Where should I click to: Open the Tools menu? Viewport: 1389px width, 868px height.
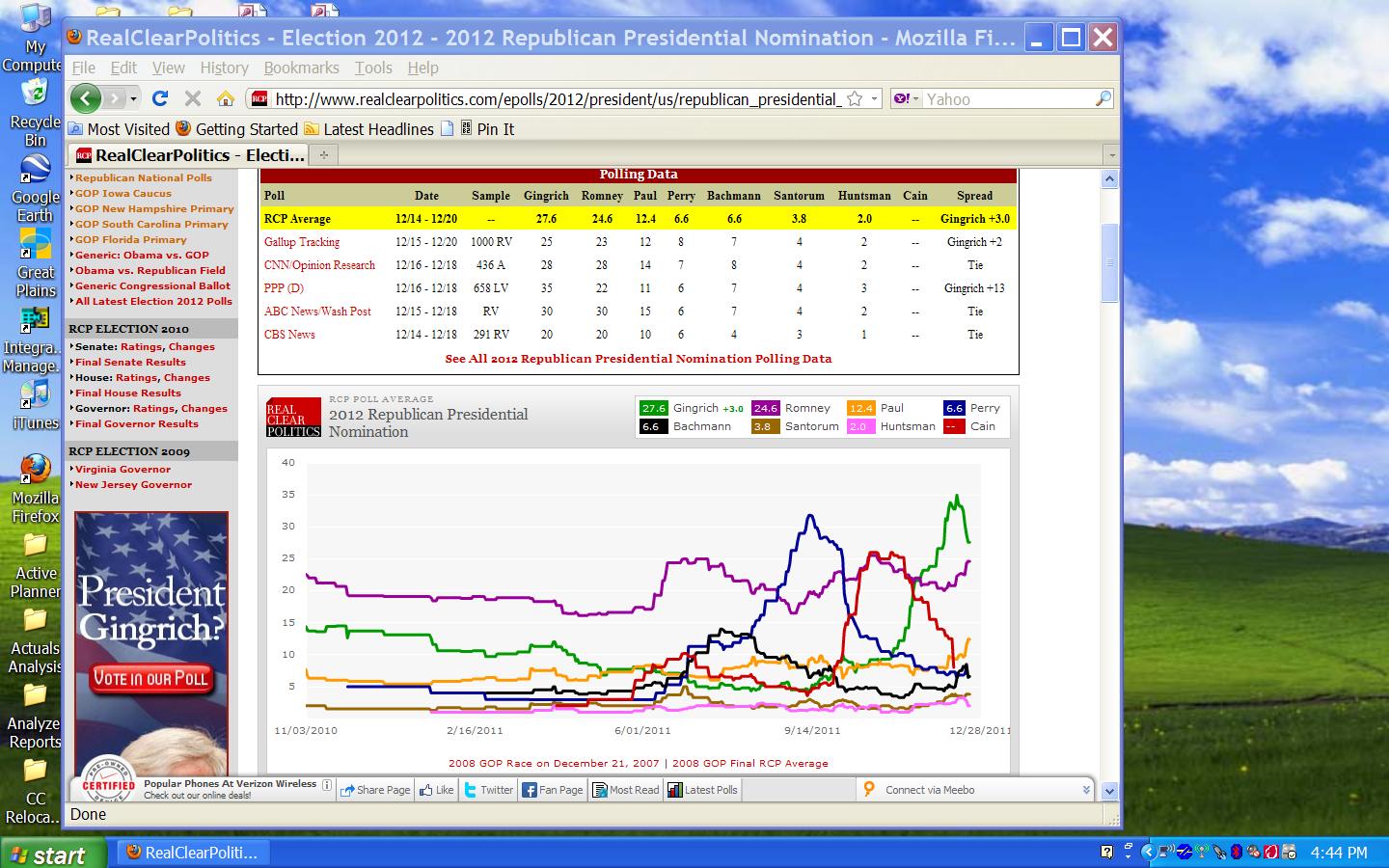click(x=372, y=68)
